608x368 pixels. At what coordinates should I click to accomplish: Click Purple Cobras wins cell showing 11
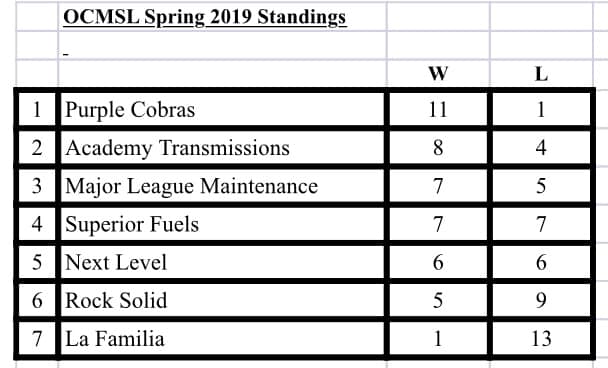438,109
